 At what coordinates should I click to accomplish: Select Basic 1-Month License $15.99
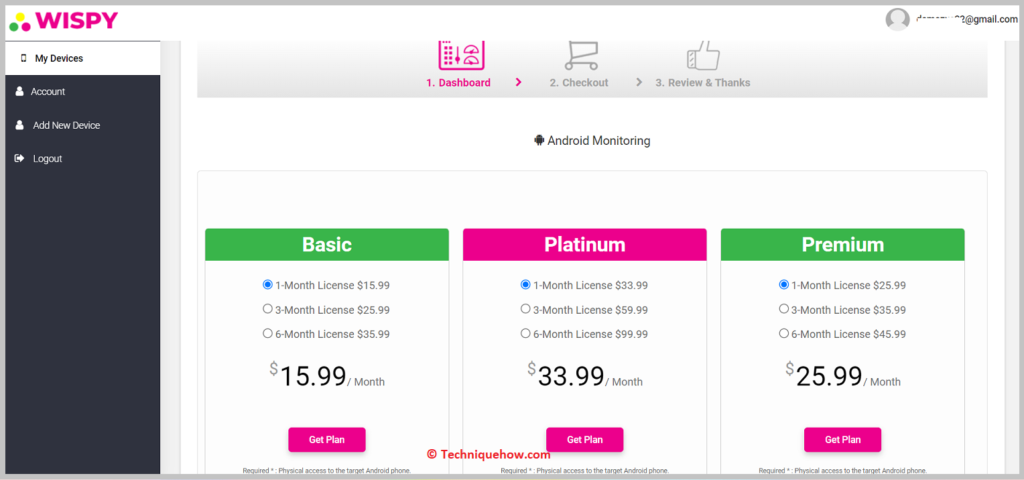coord(267,285)
